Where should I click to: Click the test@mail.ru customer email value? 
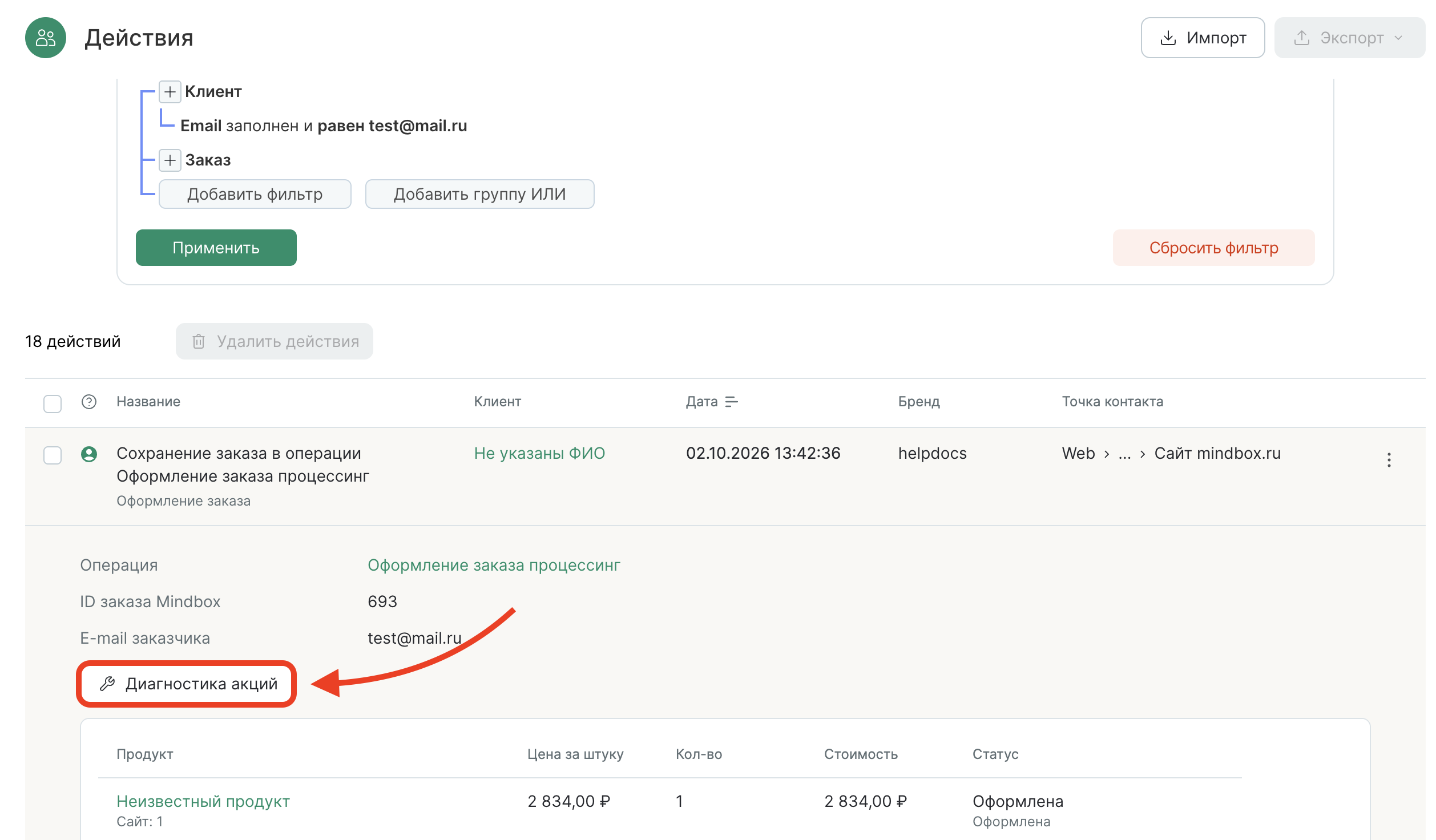414,638
